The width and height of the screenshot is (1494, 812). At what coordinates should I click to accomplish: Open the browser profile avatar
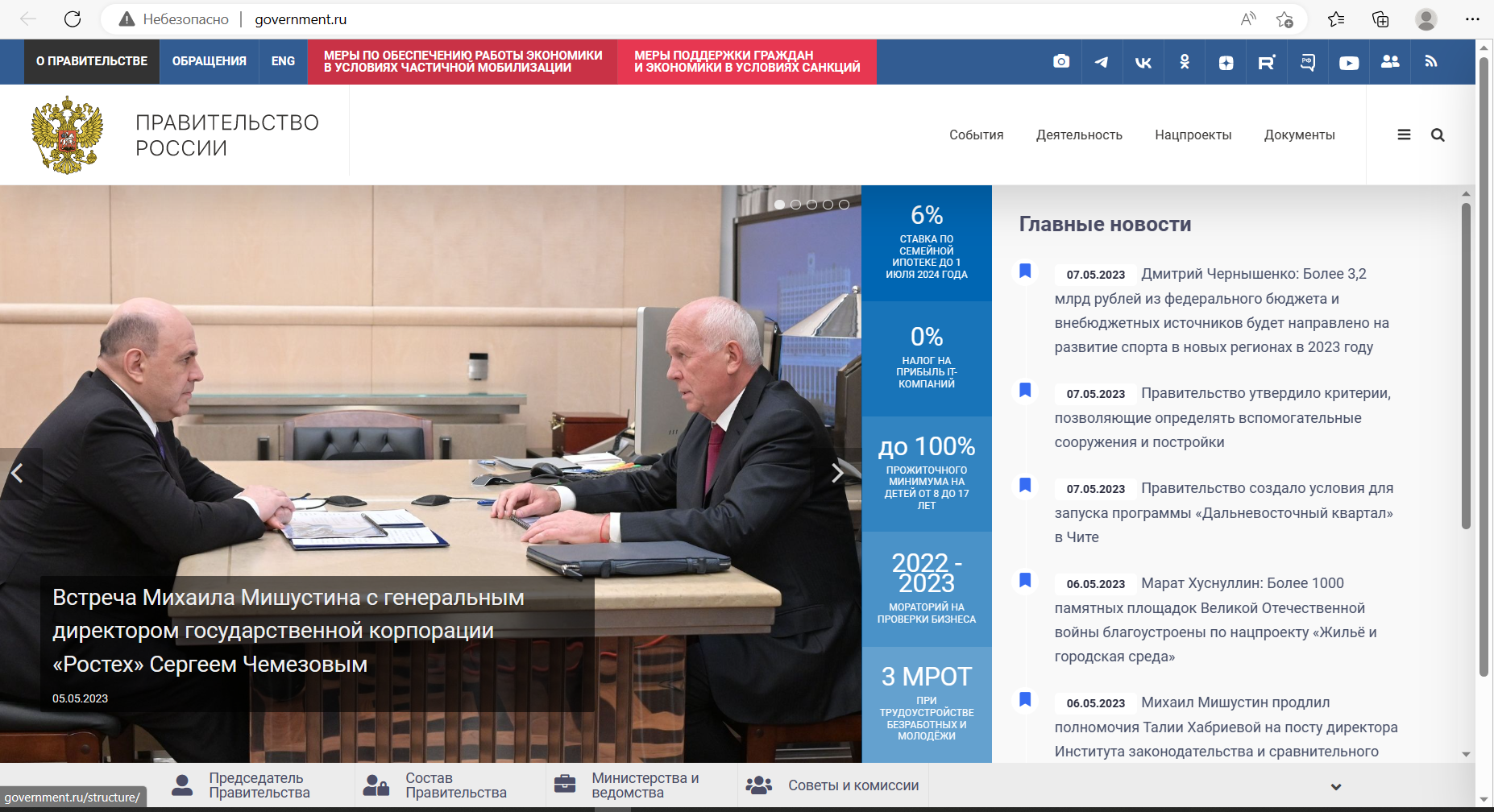click(1426, 19)
